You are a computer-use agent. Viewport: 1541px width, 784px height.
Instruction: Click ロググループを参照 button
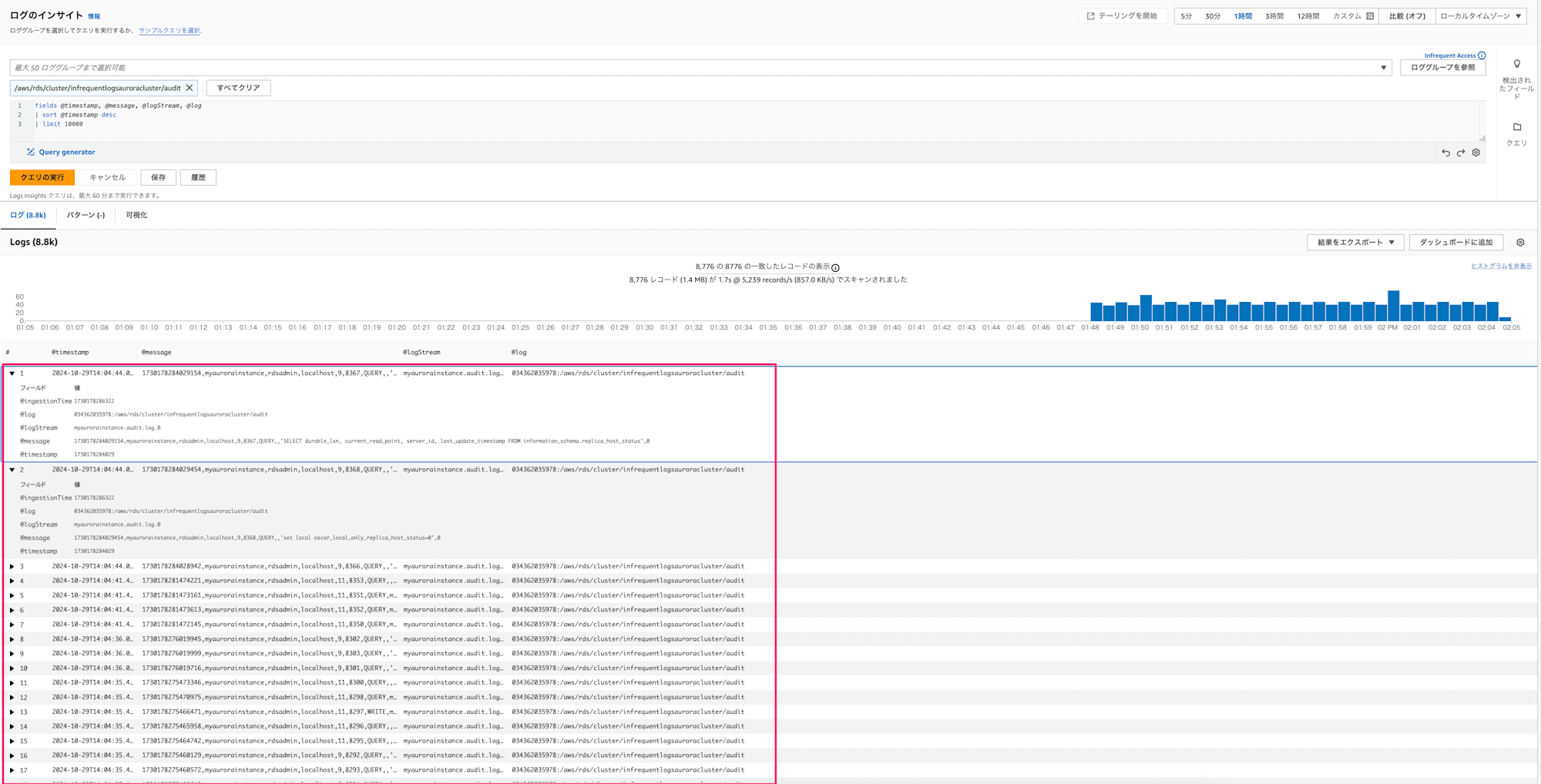1442,68
